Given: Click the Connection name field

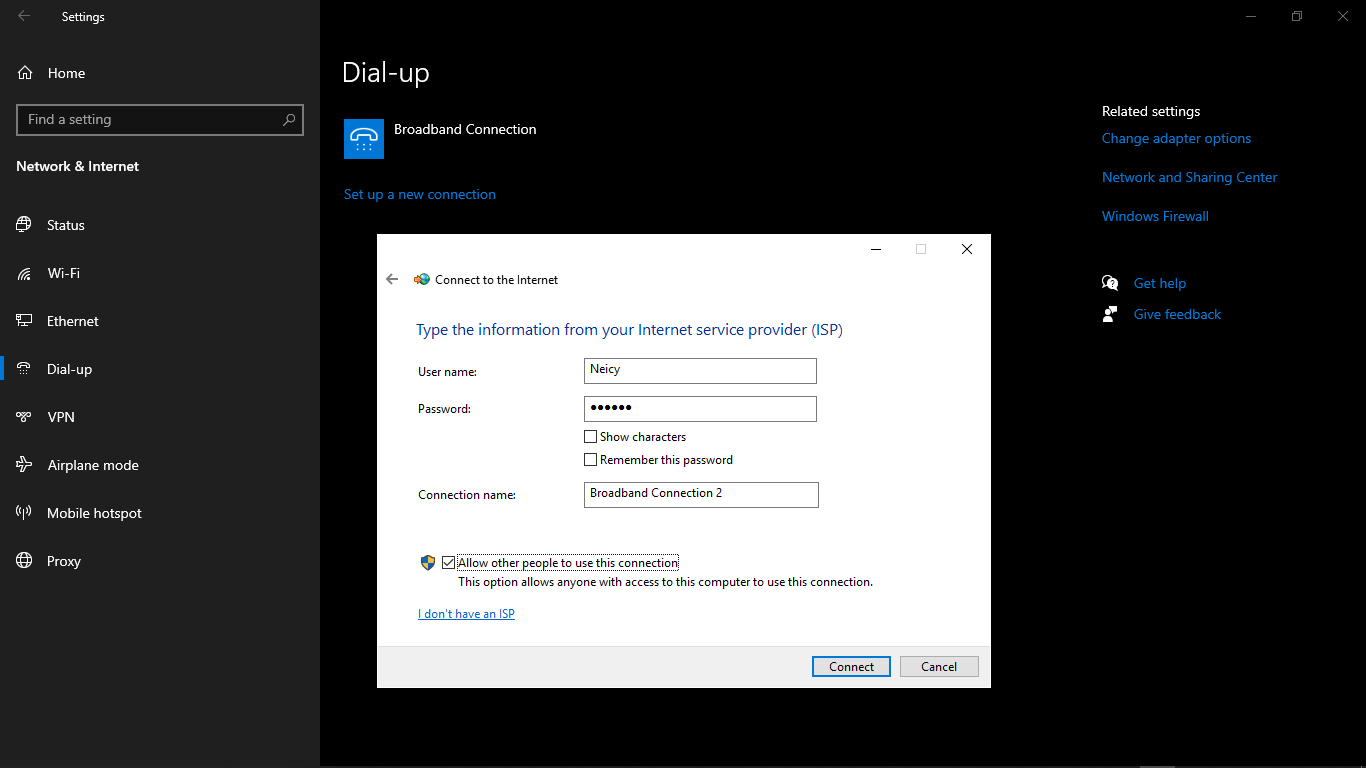Looking at the screenshot, I should click(x=701, y=495).
